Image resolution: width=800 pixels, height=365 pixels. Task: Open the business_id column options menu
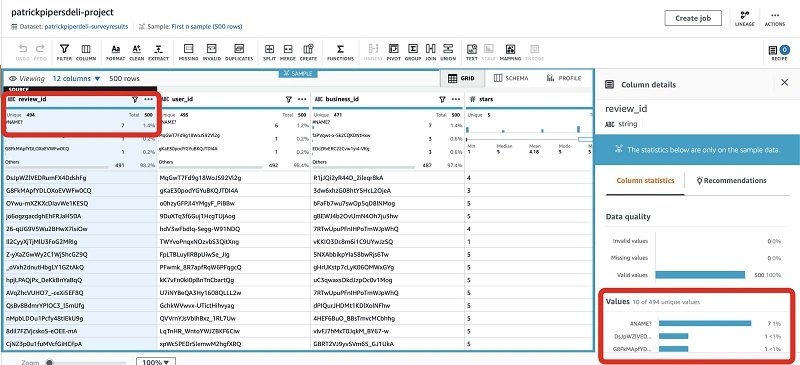456,100
